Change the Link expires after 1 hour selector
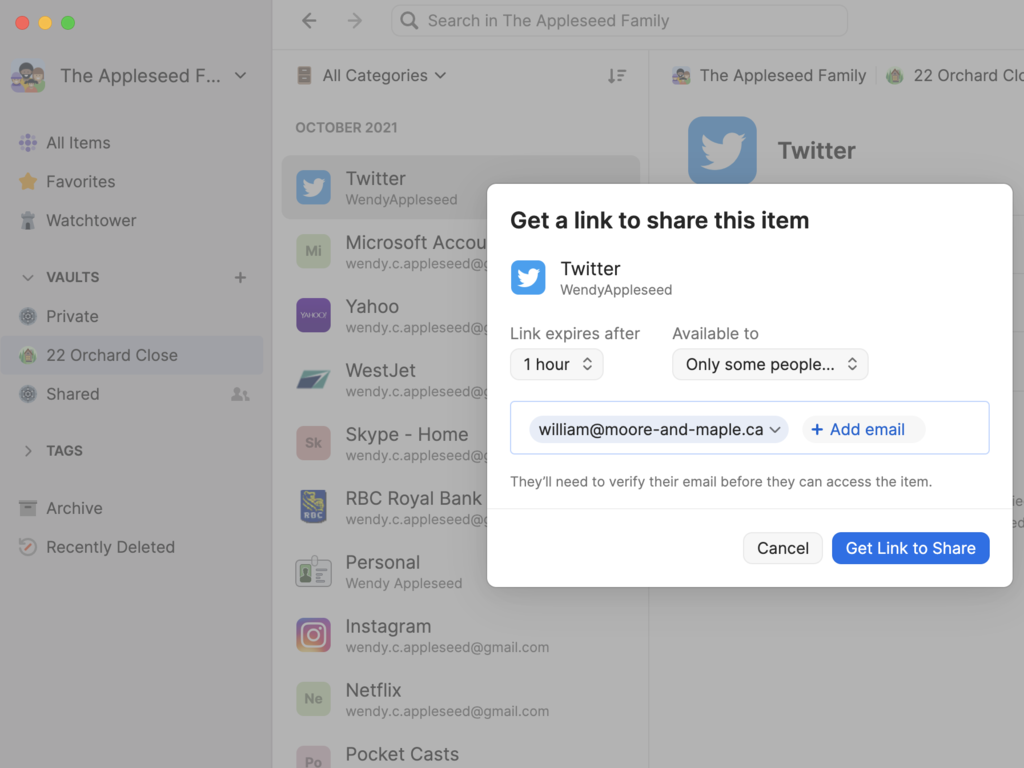Viewport: 1024px width, 768px height. click(x=557, y=364)
